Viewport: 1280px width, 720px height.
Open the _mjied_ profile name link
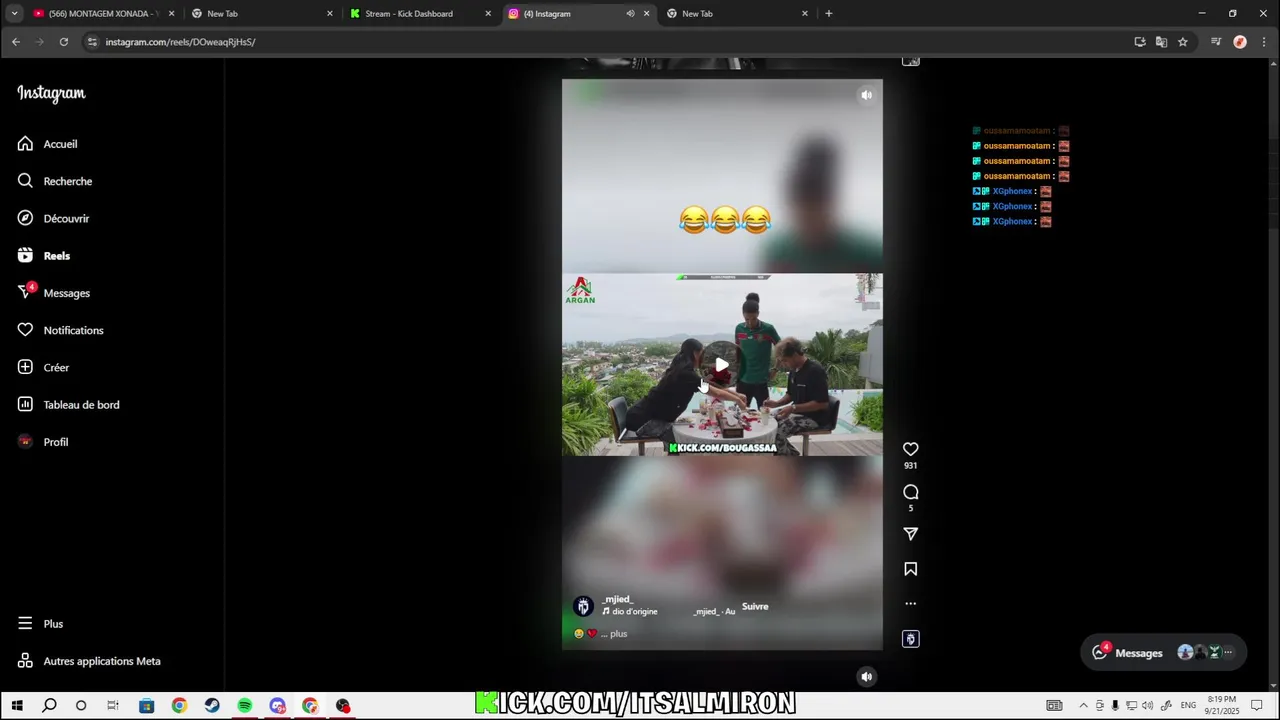point(618,599)
